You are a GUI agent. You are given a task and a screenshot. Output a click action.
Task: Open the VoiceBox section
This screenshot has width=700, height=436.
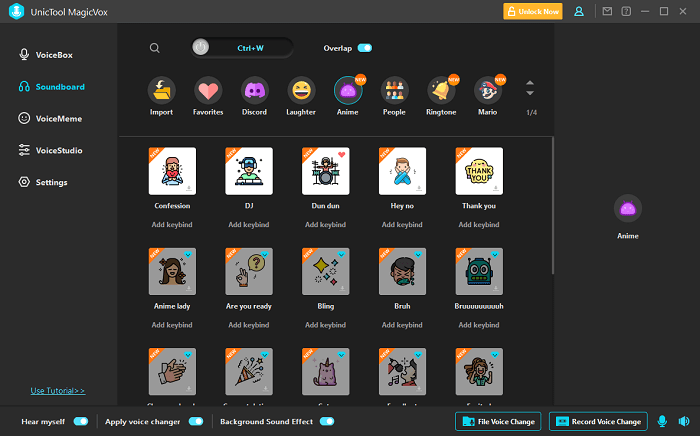pos(46,55)
